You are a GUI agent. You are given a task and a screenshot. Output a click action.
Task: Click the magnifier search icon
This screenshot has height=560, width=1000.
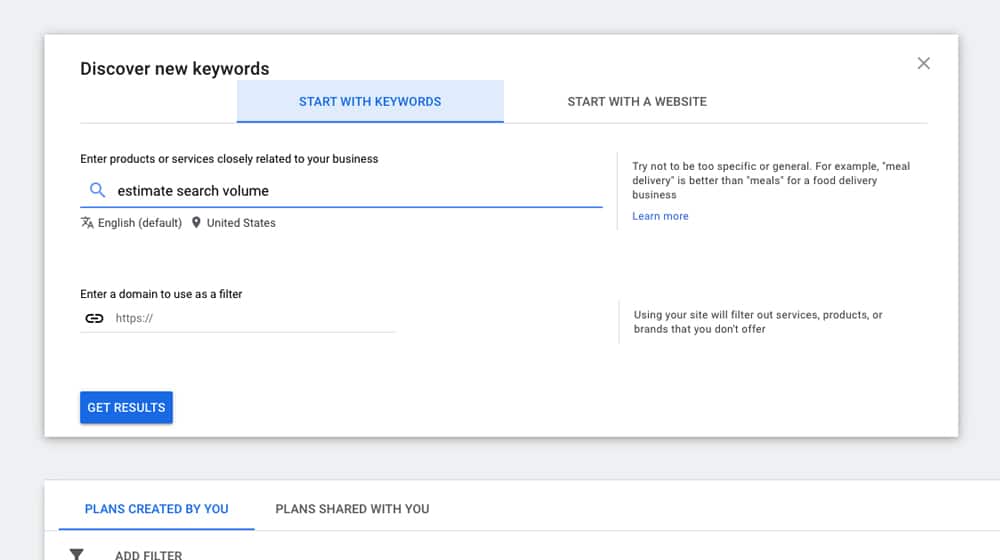point(97,190)
